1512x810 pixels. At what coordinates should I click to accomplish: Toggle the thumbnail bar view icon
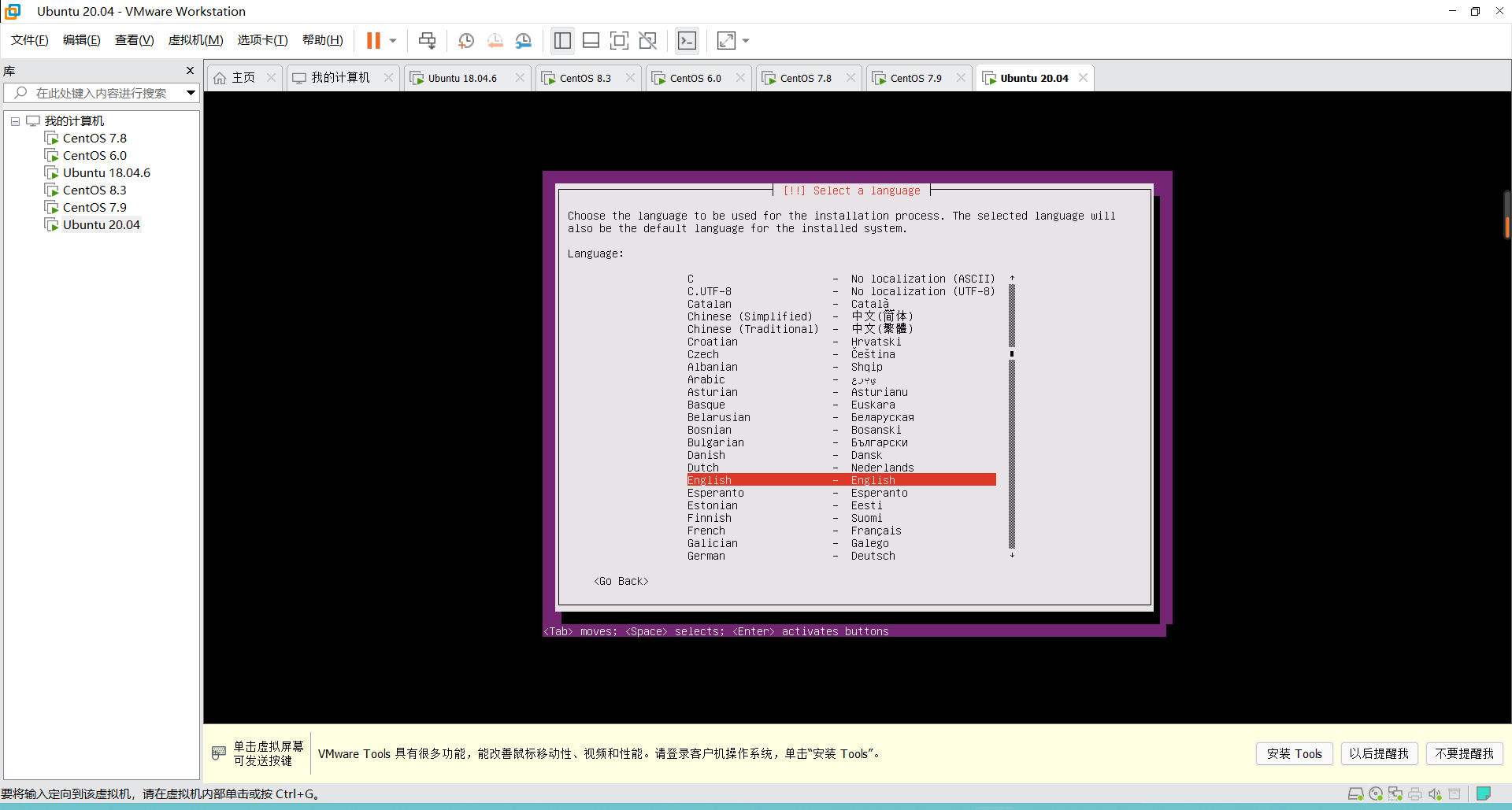click(x=591, y=40)
